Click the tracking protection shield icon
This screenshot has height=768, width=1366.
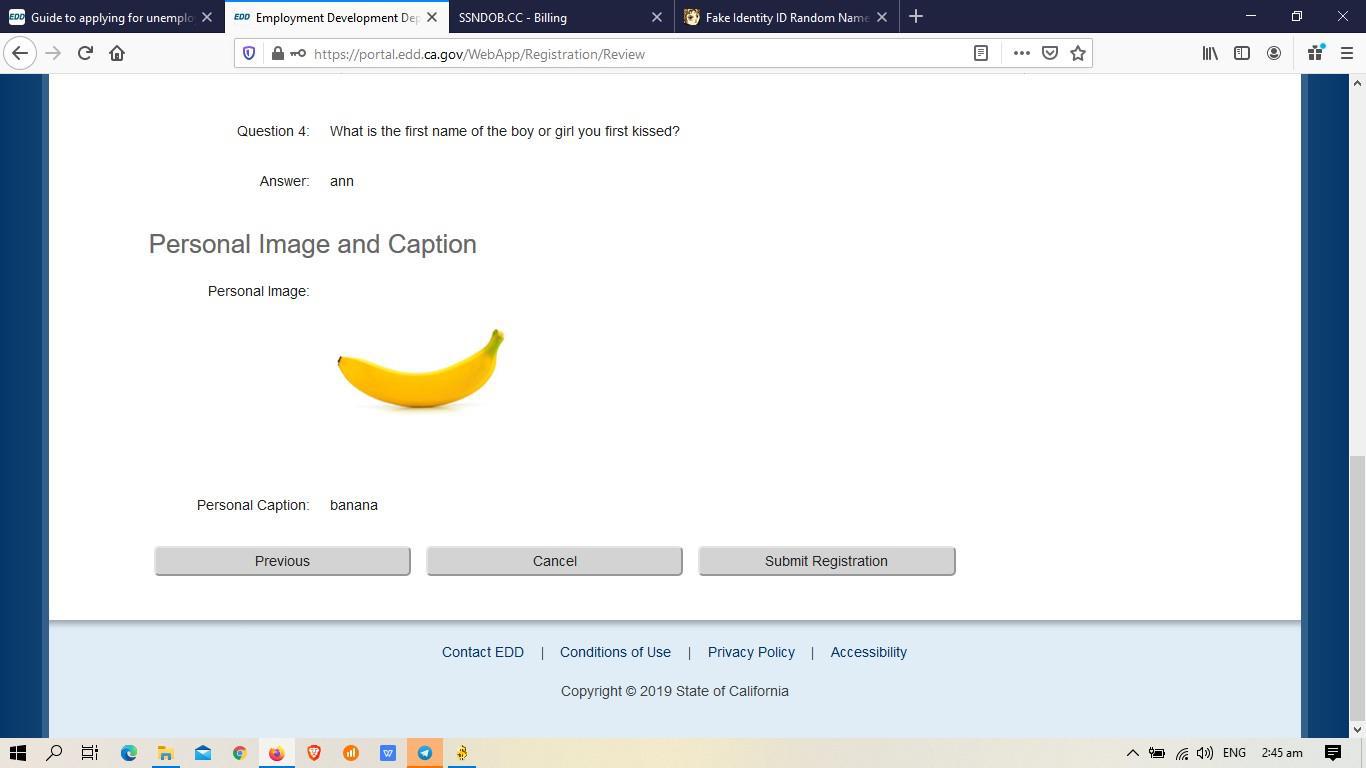pos(249,54)
